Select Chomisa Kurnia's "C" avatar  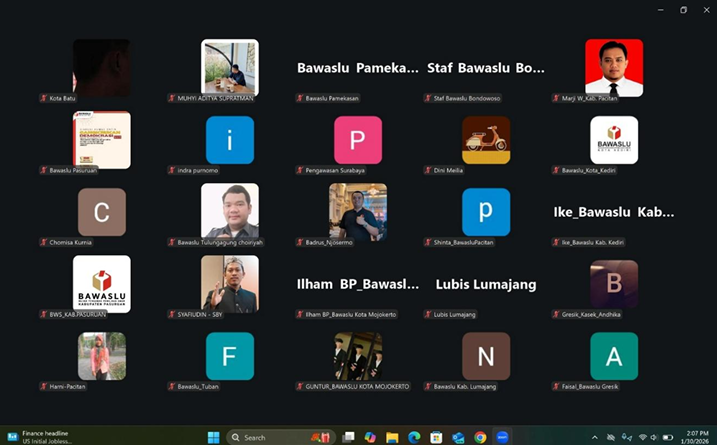[102, 212]
